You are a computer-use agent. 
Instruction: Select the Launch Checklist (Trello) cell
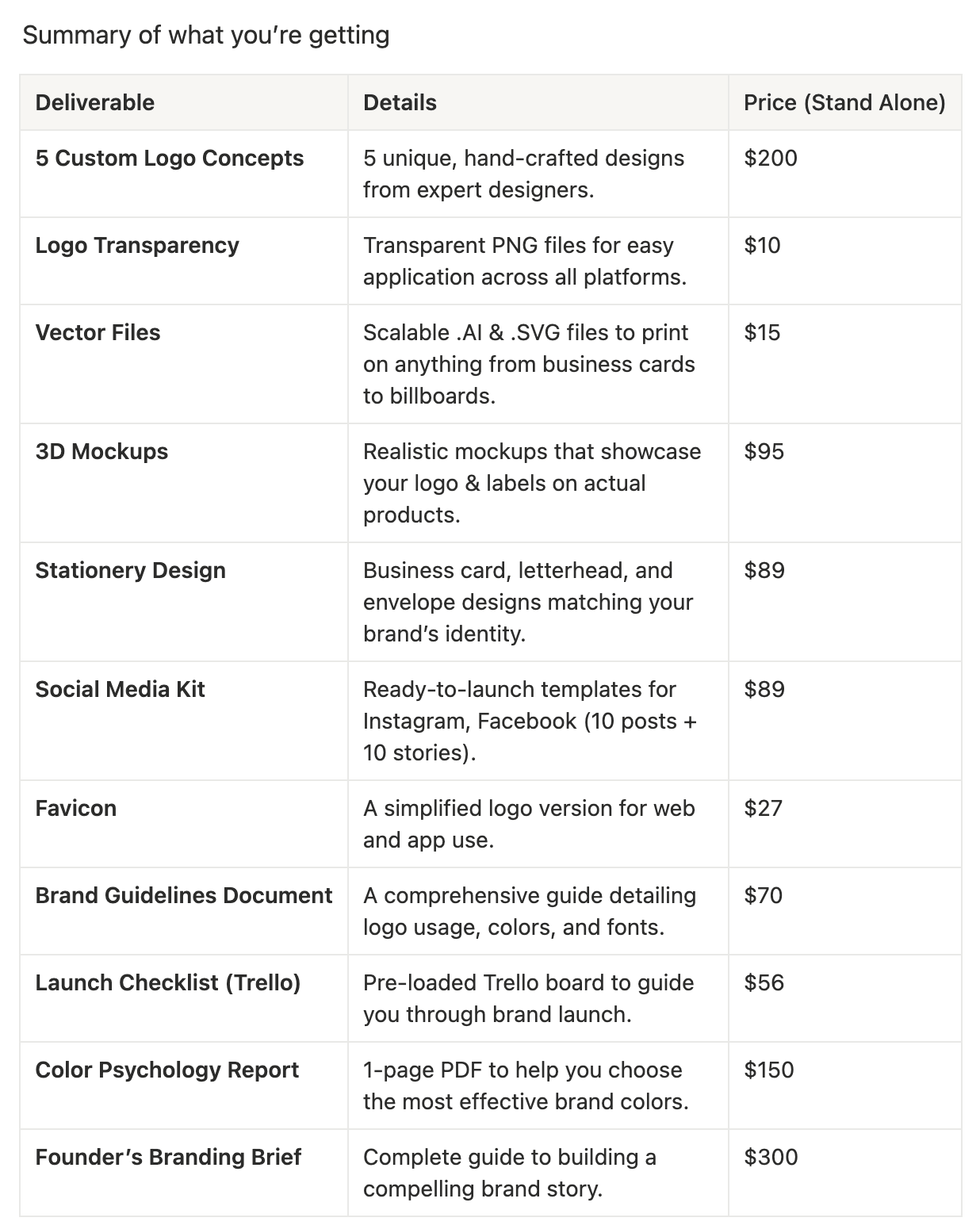(x=168, y=983)
